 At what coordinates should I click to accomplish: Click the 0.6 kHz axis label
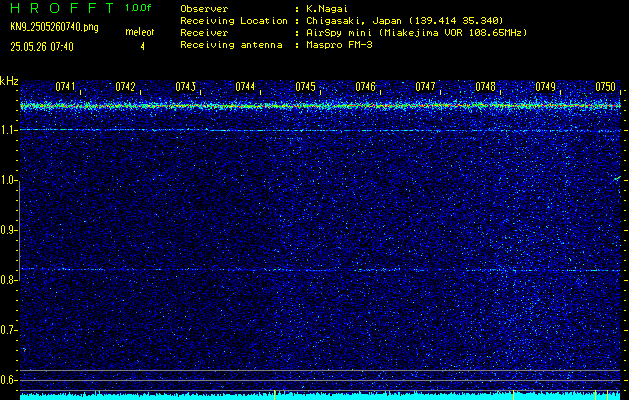tap(8, 380)
